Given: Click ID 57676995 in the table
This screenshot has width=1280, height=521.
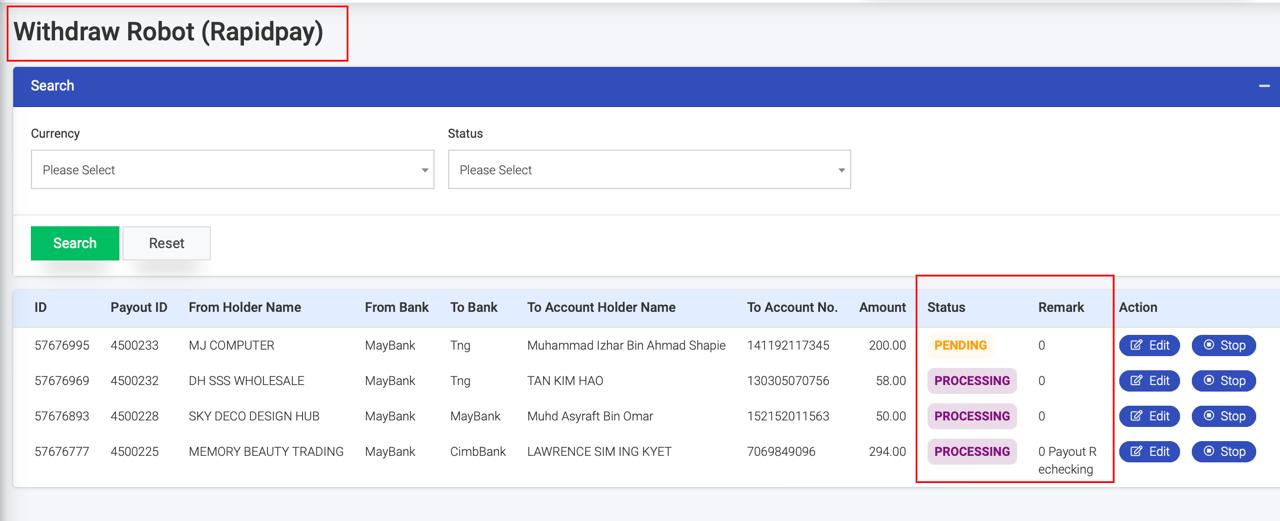Looking at the screenshot, I should pyautogui.click(x=62, y=345).
